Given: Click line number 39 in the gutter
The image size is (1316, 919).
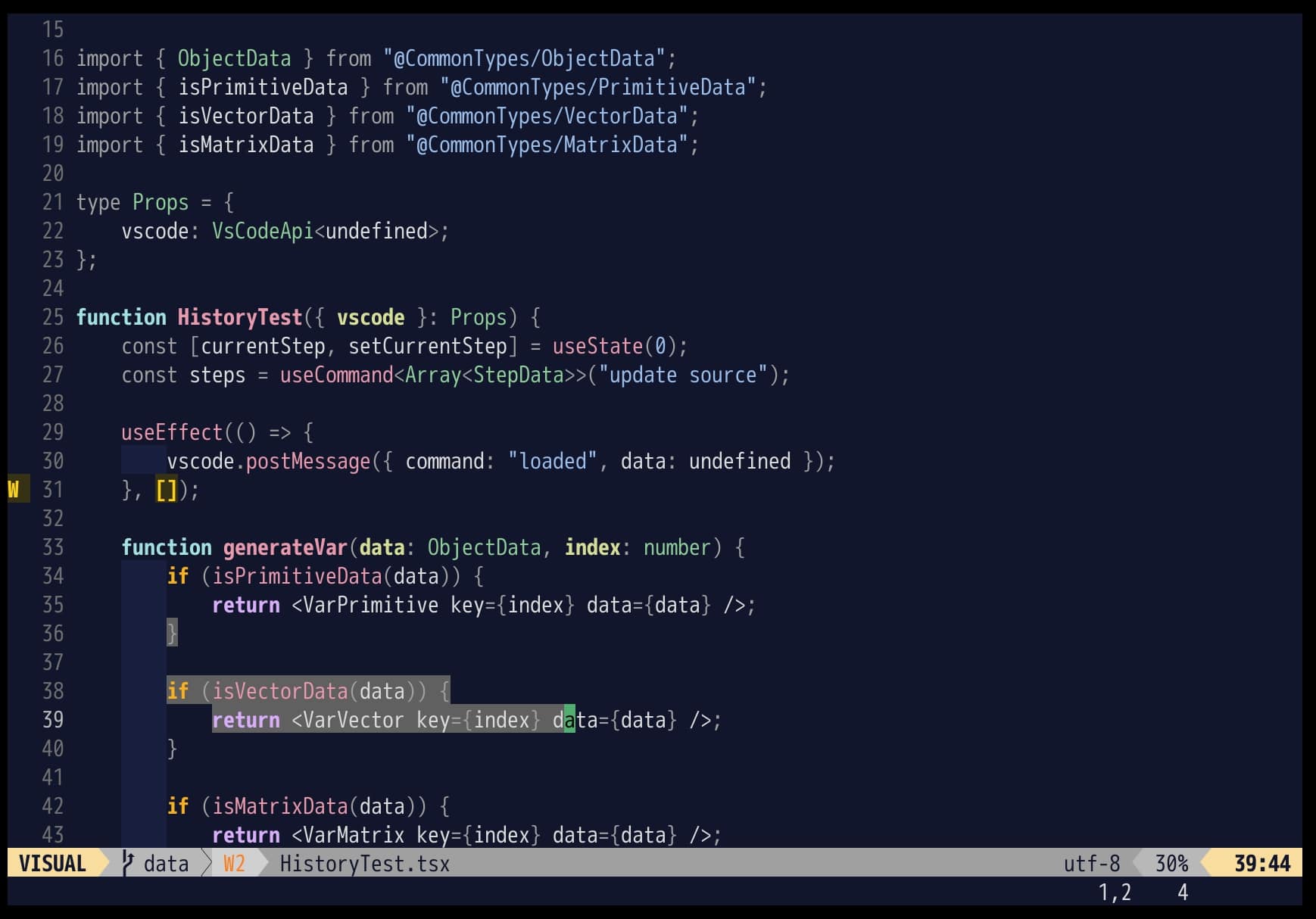Looking at the screenshot, I should click(53, 720).
